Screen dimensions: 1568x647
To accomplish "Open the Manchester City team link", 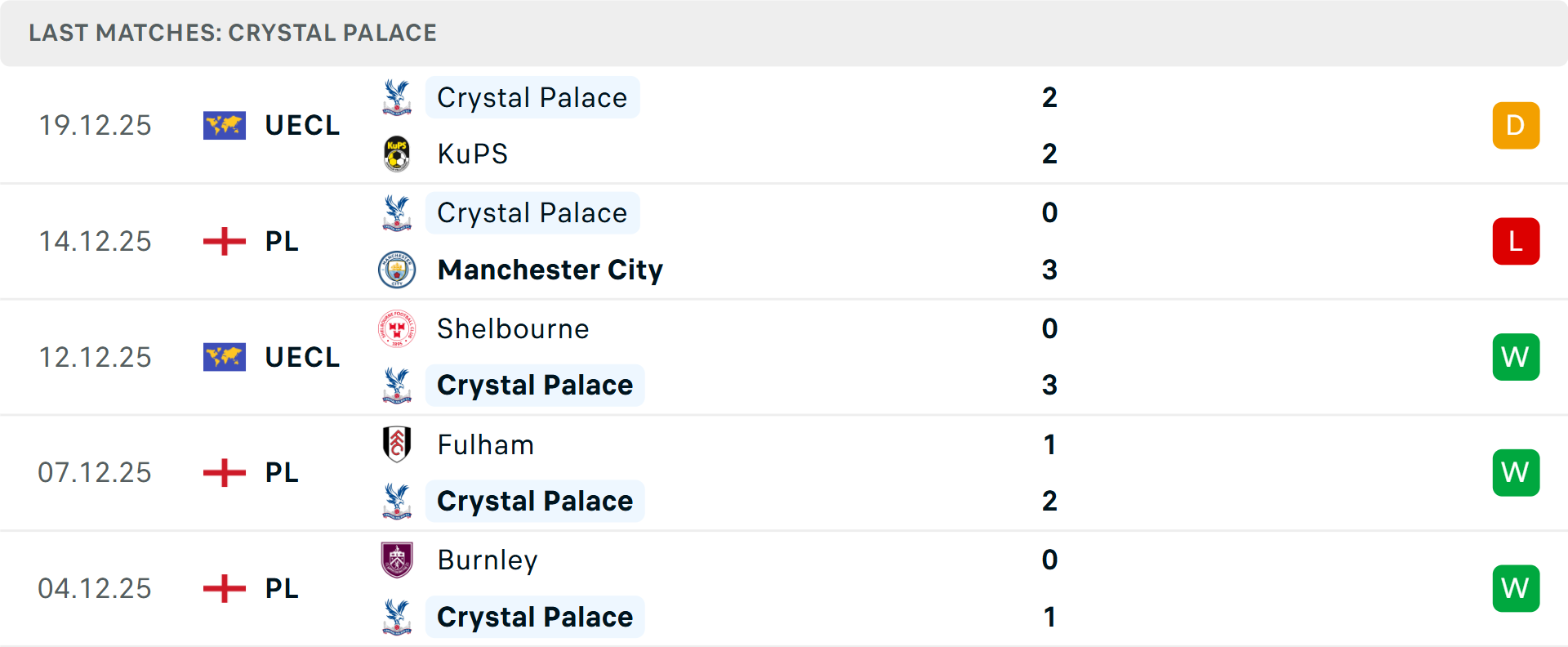I will (550, 270).
